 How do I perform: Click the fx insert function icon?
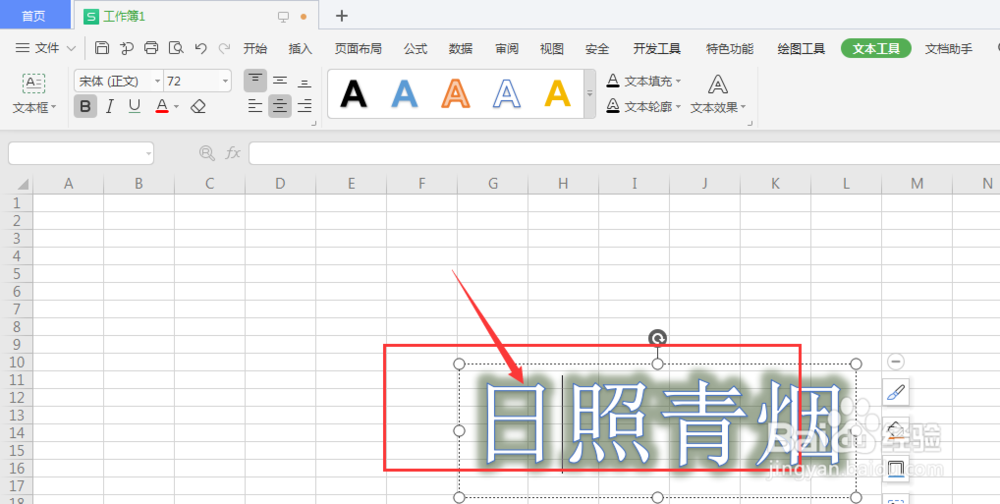(x=233, y=153)
